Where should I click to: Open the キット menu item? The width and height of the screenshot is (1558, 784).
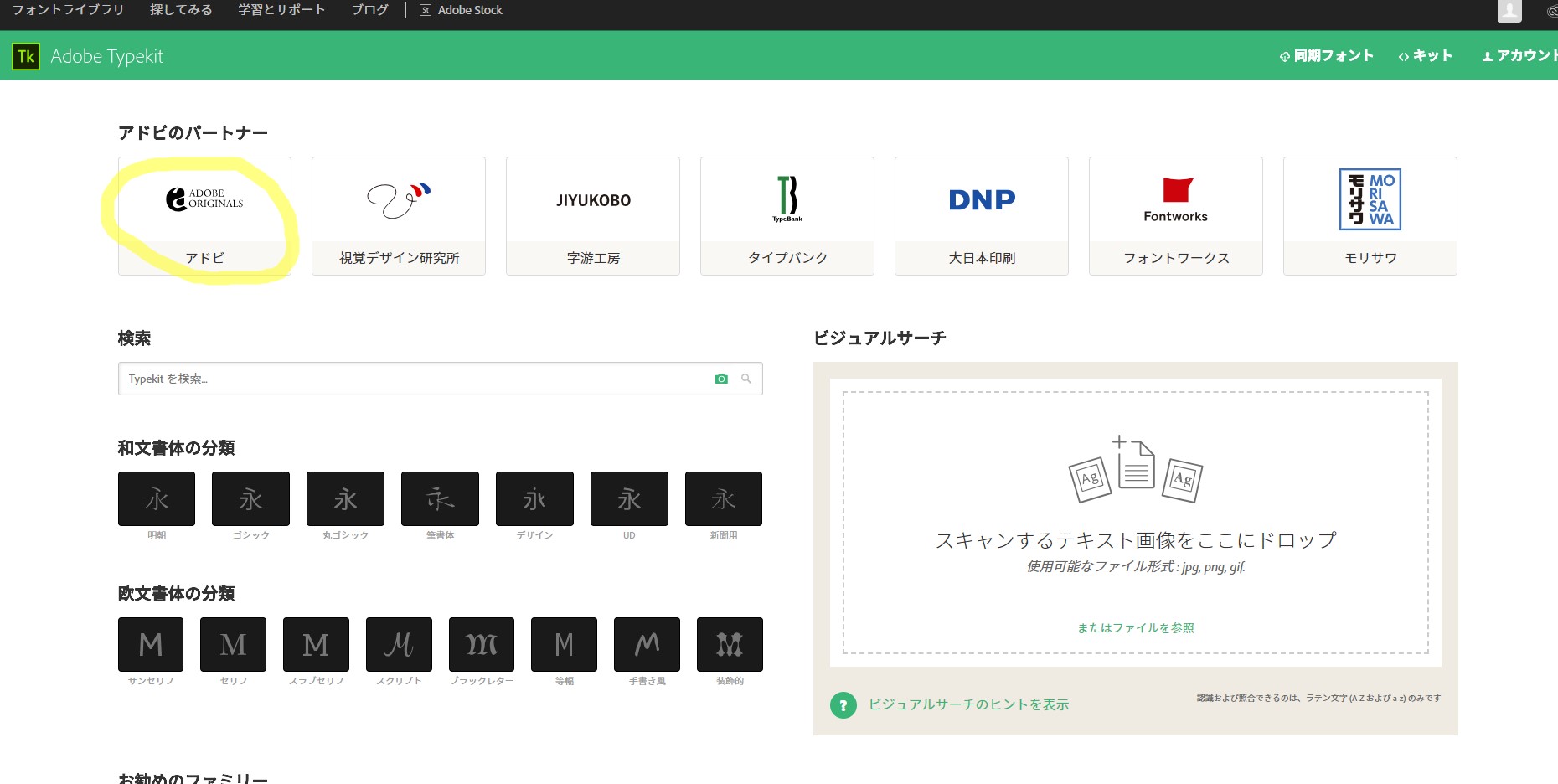pos(1425,56)
